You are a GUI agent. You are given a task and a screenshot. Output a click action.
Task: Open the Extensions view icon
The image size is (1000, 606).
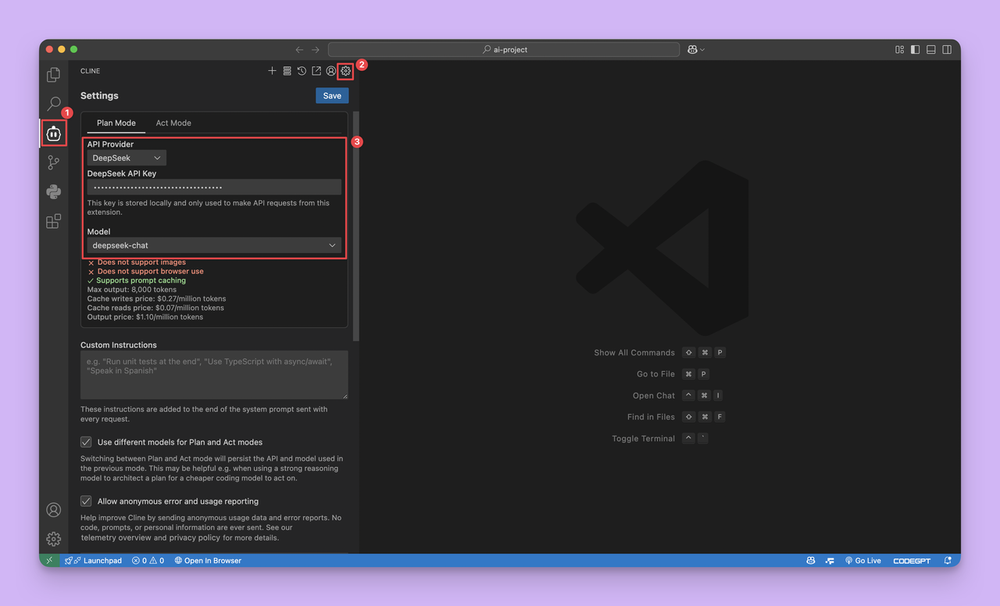pyautogui.click(x=53, y=221)
